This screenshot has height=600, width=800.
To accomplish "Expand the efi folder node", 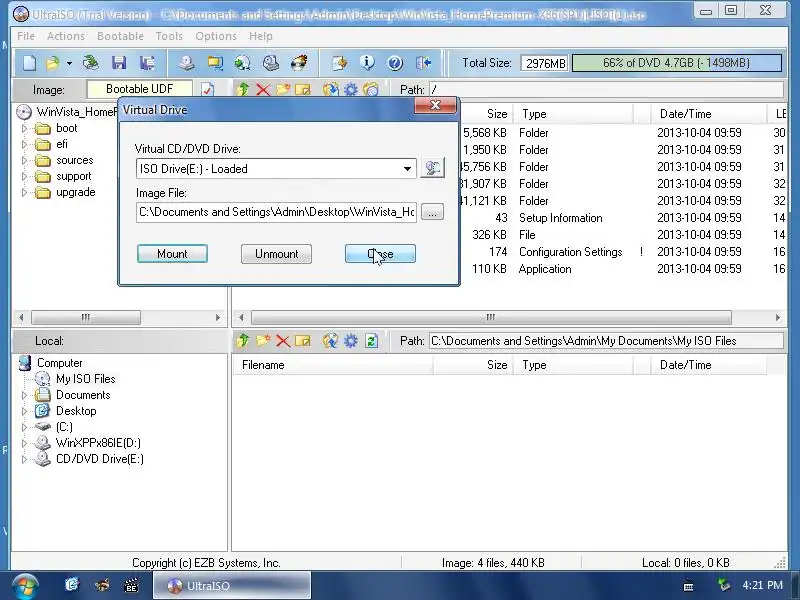I will tap(24, 144).
